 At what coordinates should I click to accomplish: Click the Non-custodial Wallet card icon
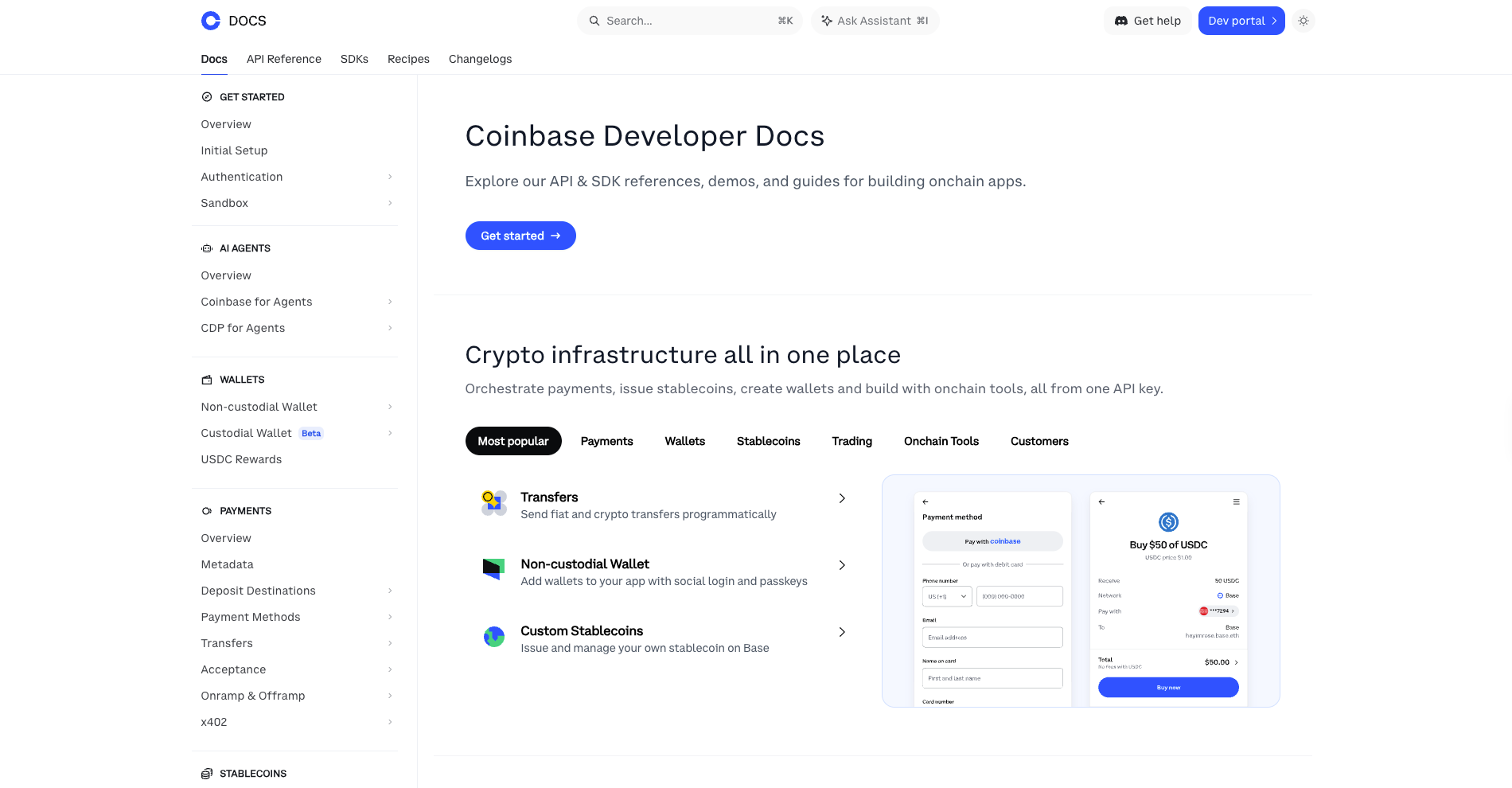(x=494, y=569)
